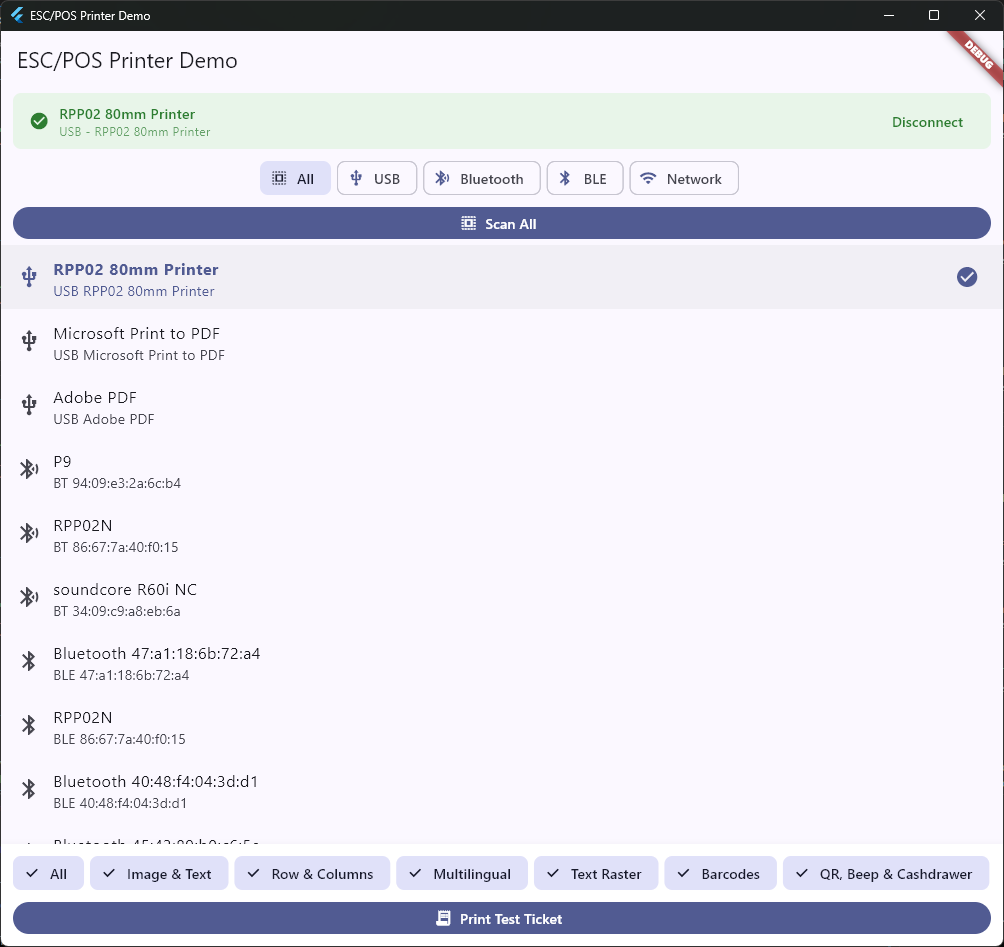Filter devices by Network
The image size is (1004, 947).
684,179
